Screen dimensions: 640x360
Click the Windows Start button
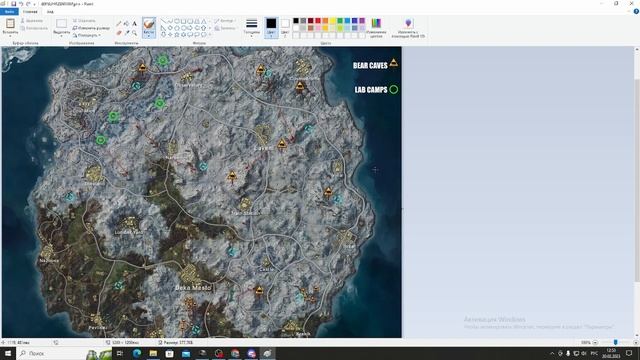(x=8, y=353)
